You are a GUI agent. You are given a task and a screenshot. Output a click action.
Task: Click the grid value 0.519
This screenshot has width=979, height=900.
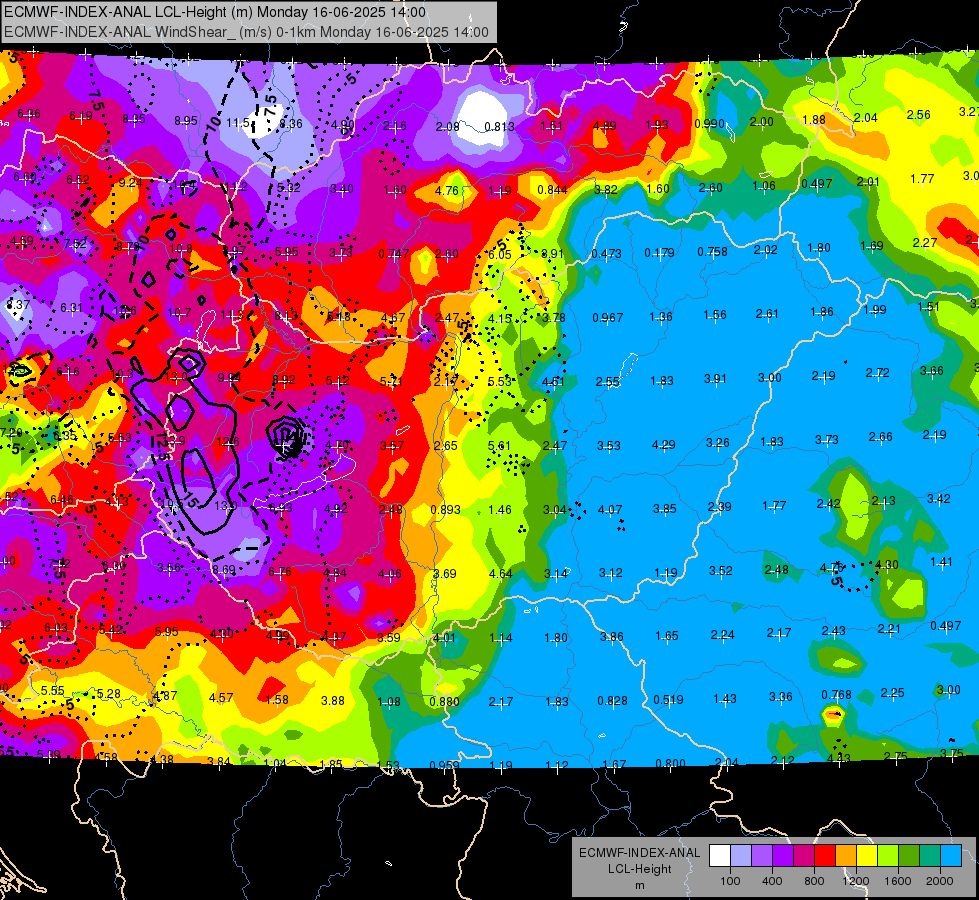point(668,700)
